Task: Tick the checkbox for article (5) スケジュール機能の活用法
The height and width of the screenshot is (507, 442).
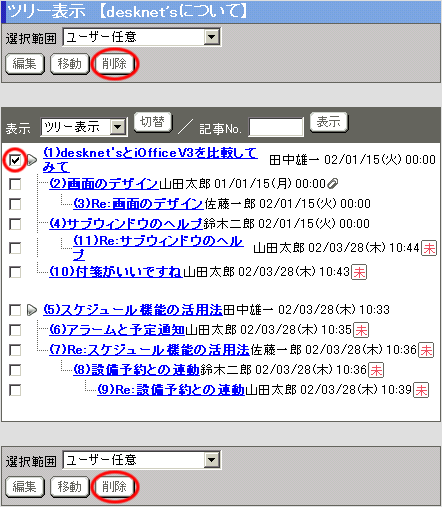Action: [x=15, y=310]
